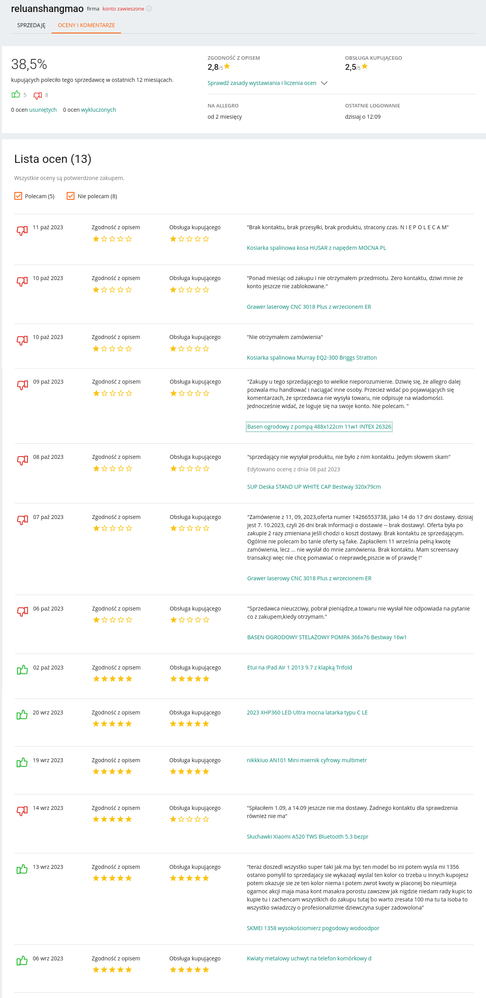Viewport: 486px width, 998px height.
Task: Toggle the Polecam (5) checkbox
Action: (x=18, y=196)
